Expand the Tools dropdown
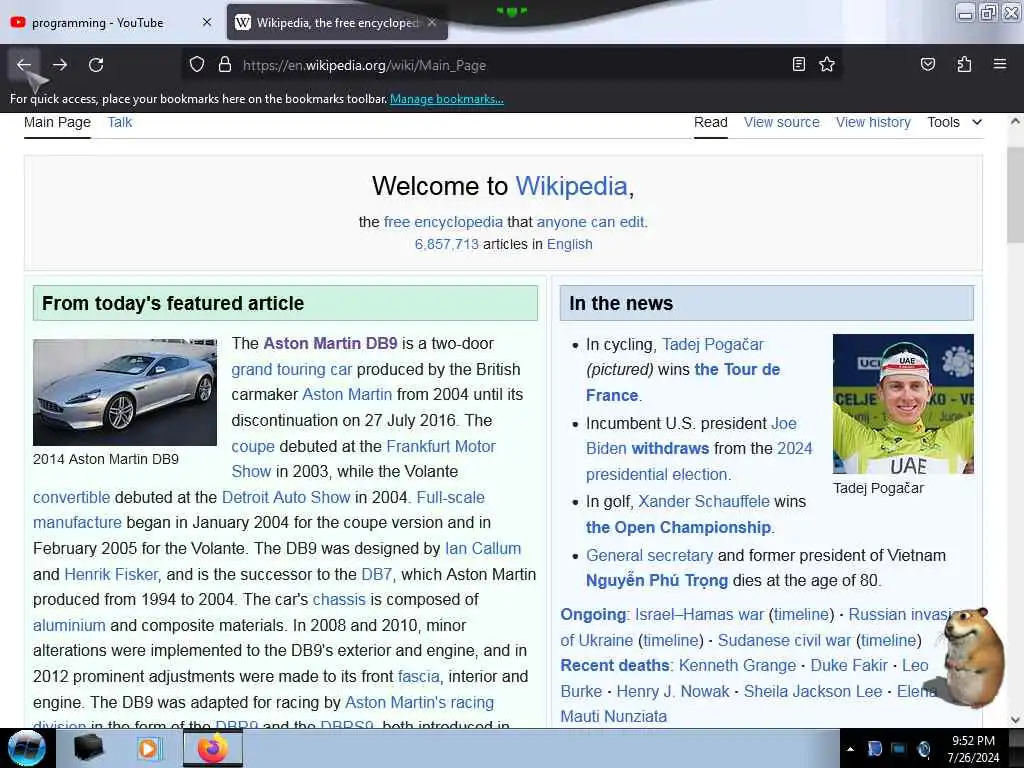This screenshot has width=1024, height=768. tap(954, 123)
